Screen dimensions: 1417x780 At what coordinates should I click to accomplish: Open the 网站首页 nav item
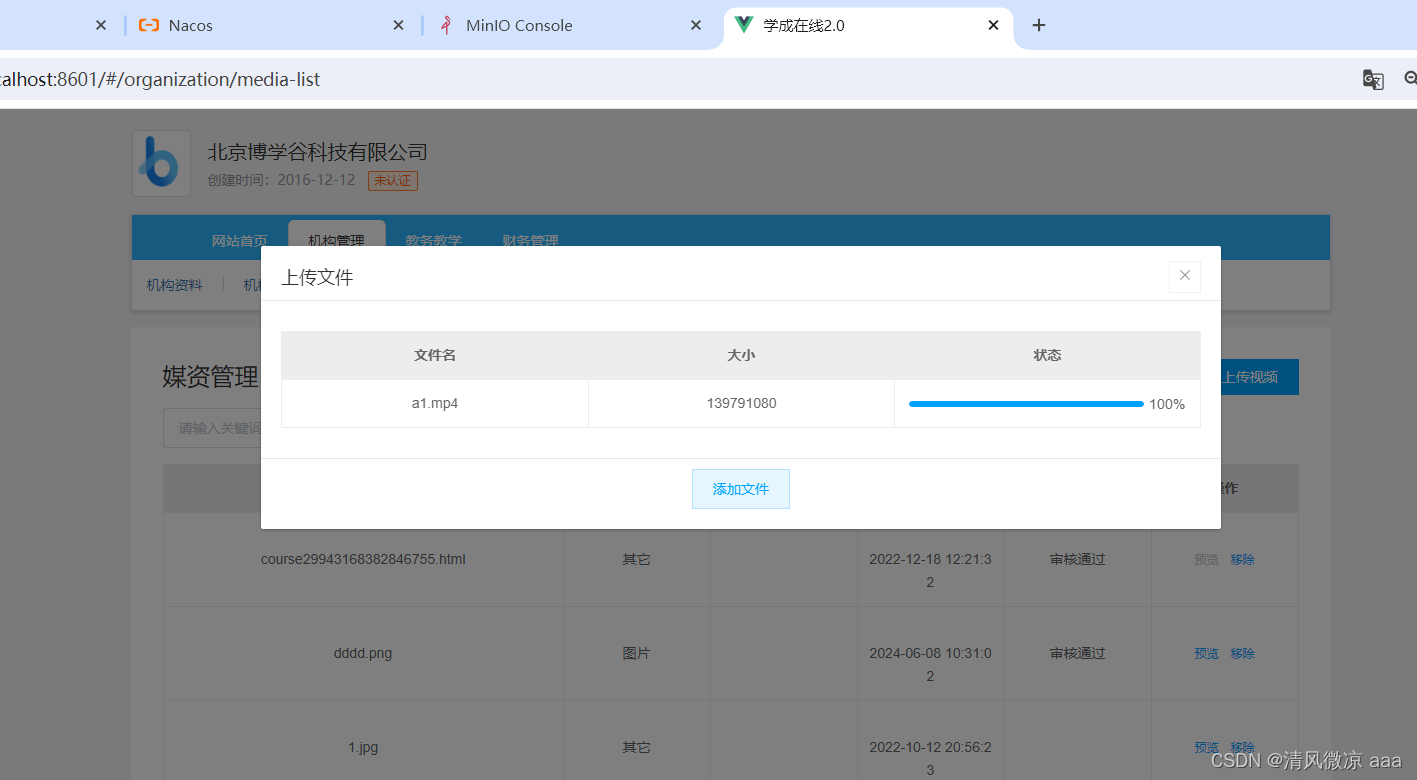pos(239,241)
